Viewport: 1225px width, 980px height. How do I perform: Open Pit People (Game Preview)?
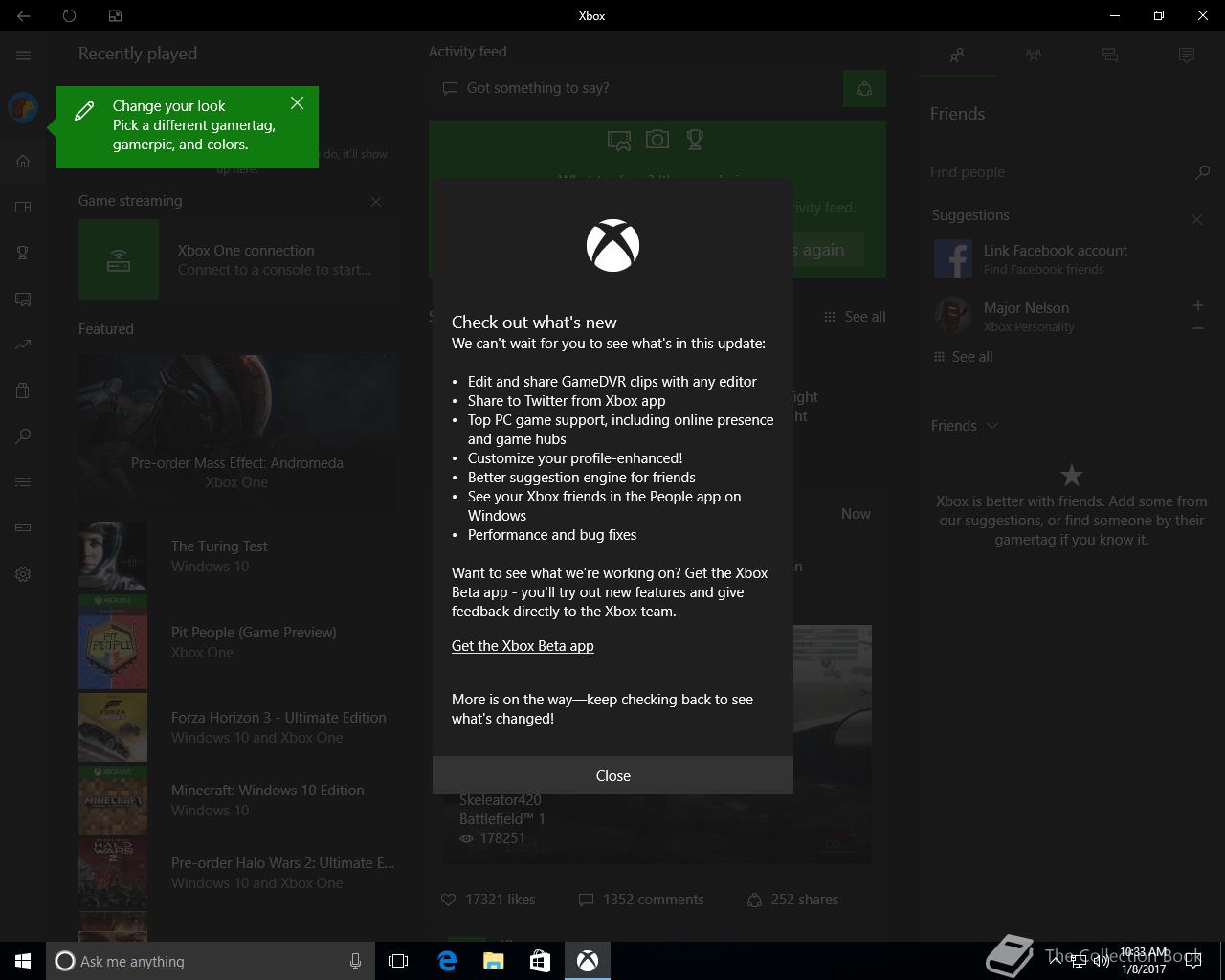pos(237,642)
